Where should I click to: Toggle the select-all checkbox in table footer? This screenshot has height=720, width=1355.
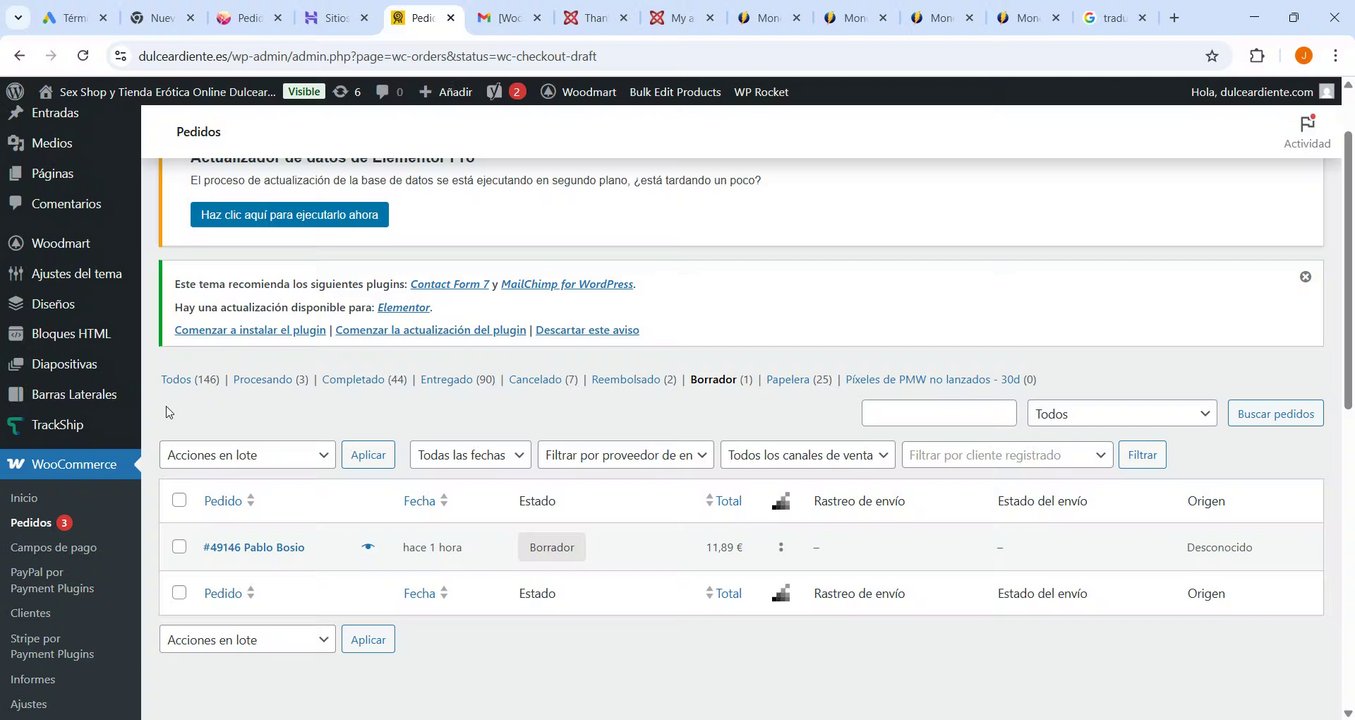pos(179,592)
